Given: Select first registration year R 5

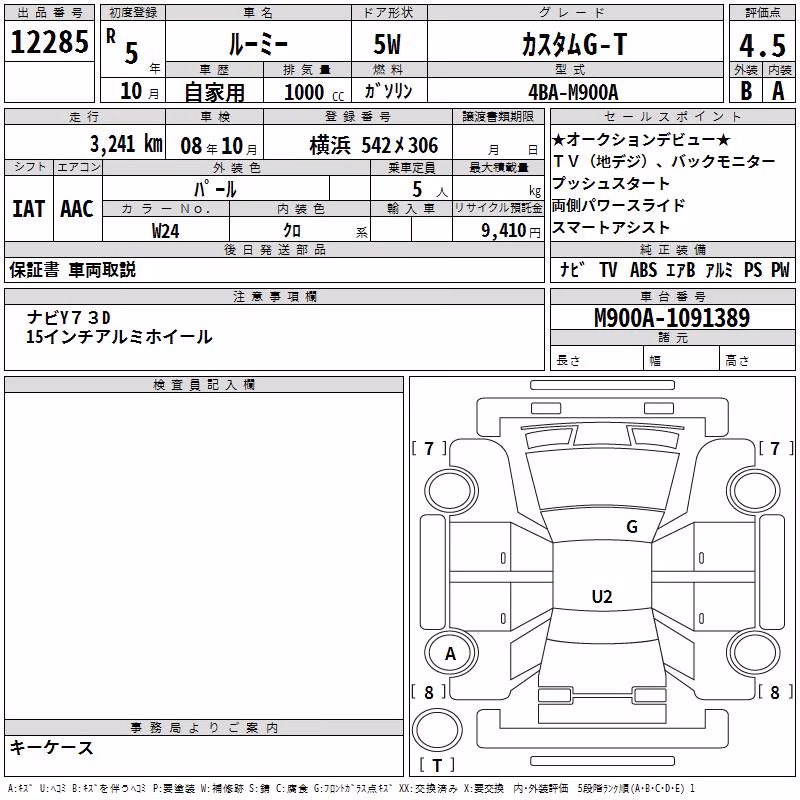Looking at the screenshot, I should coord(124,48).
